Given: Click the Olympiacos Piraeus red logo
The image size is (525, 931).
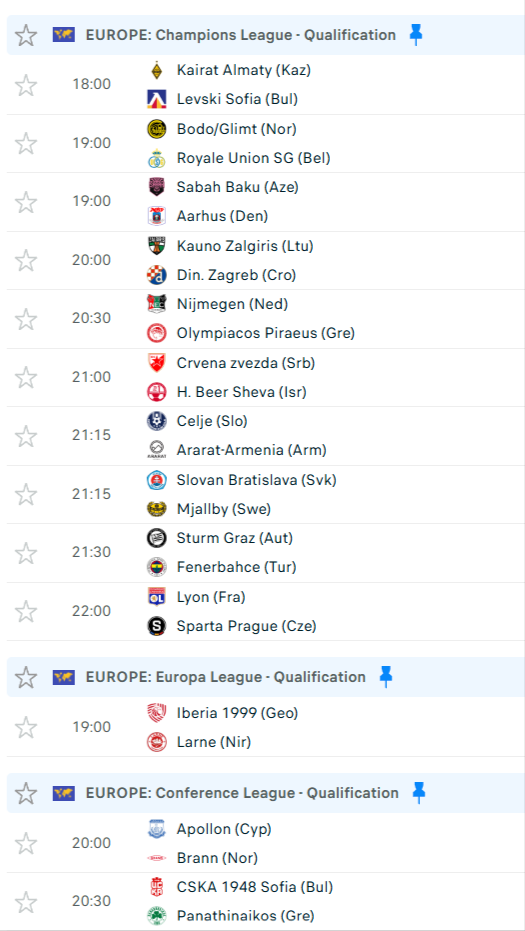Looking at the screenshot, I should tap(157, 333).
